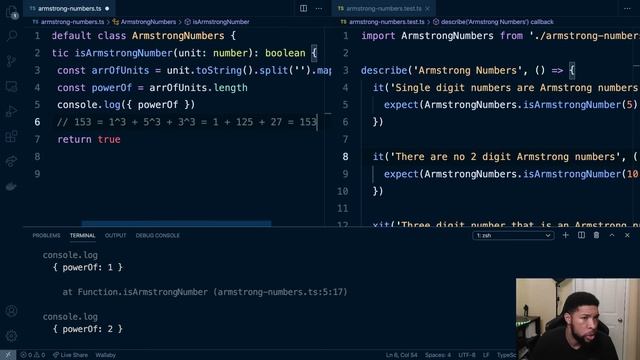Open the Manage gear icon
Image resolution: width=640 pixels, height=360 pixels.
point(11,336)
